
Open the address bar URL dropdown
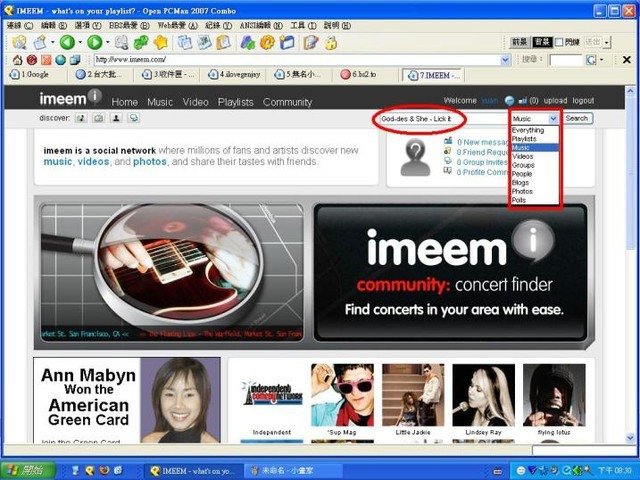(505, 60)
